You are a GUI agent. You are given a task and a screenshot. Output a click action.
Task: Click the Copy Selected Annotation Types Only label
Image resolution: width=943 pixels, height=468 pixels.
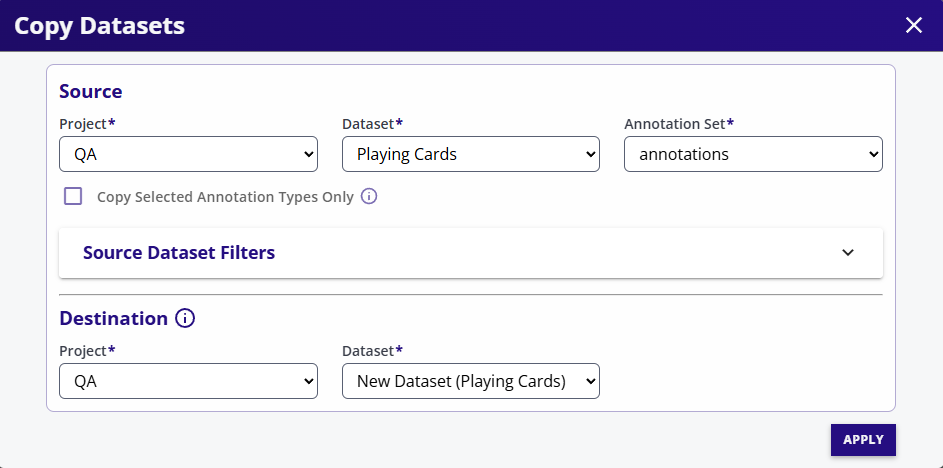point(225,197)
